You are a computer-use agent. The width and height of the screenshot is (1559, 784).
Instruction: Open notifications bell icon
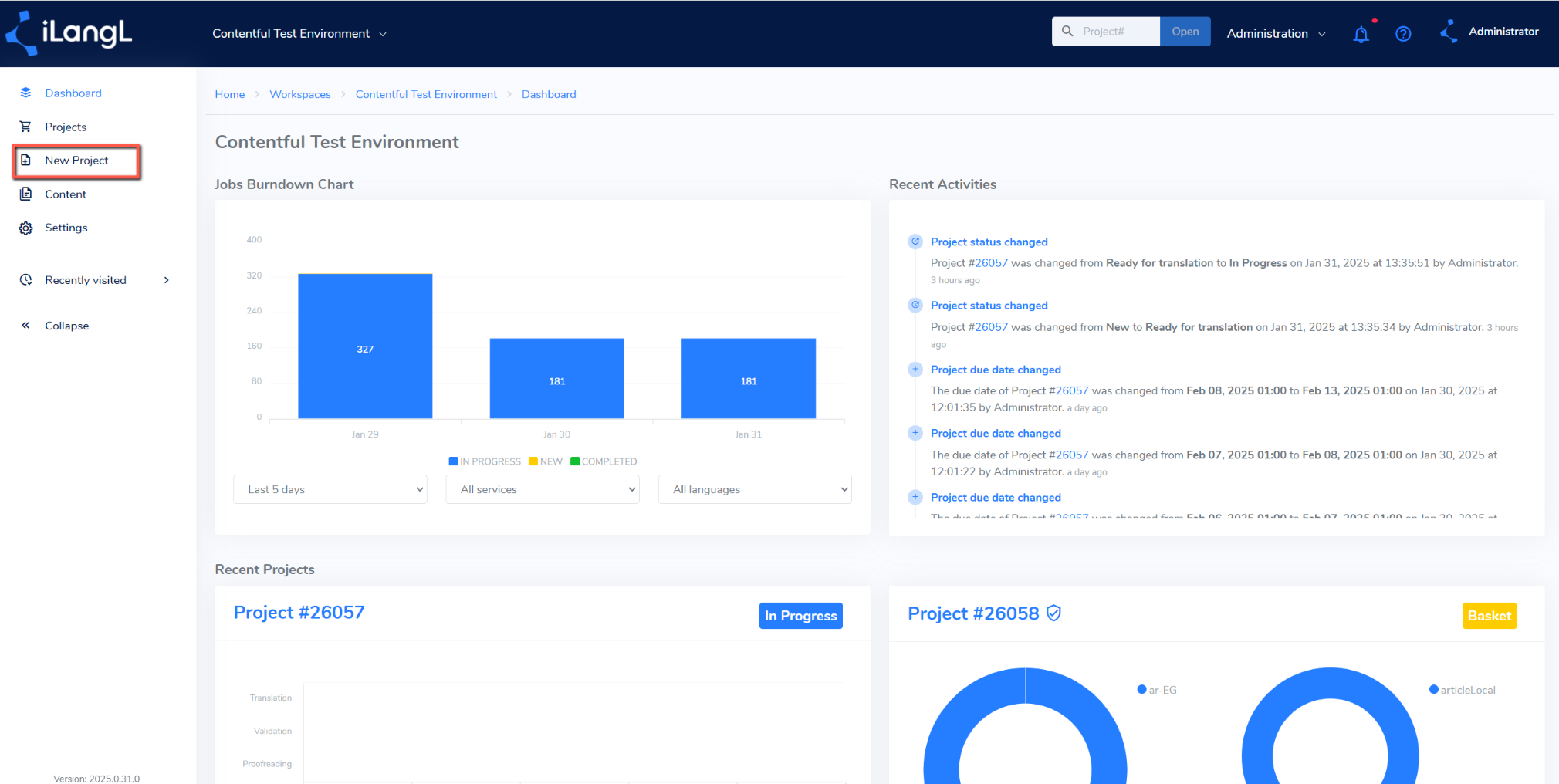[1361, 34]
